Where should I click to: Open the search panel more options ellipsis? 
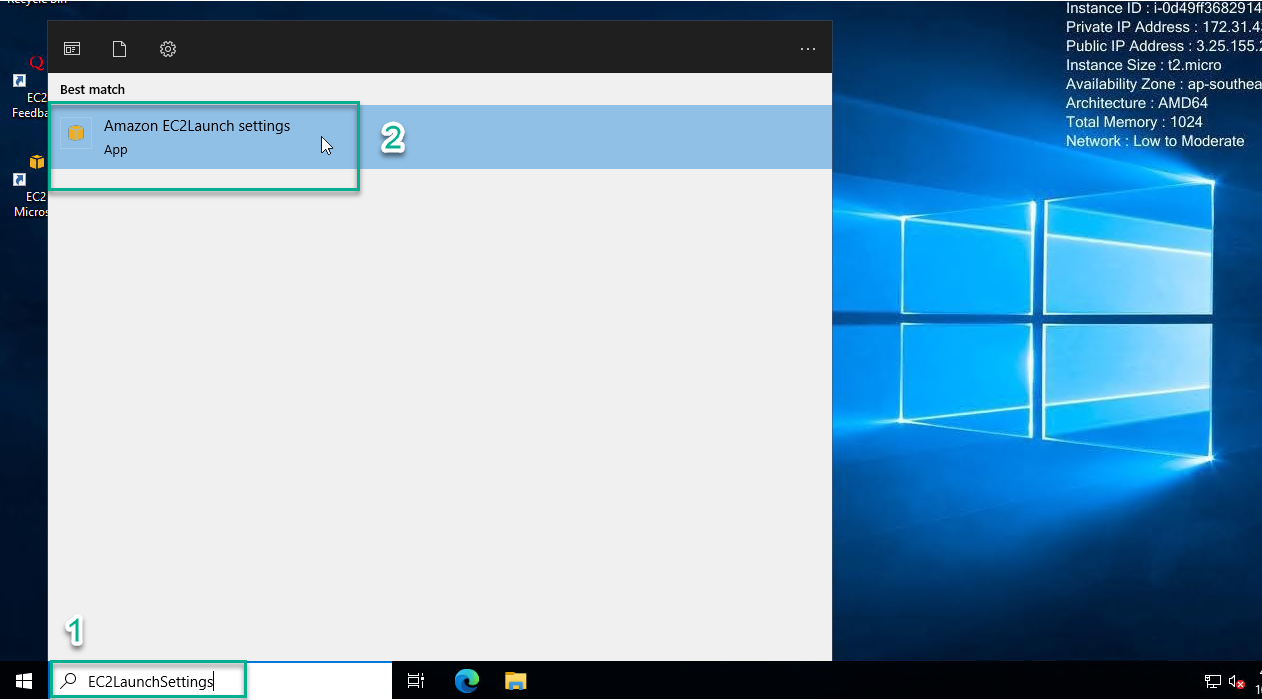(x=808, y=49)
